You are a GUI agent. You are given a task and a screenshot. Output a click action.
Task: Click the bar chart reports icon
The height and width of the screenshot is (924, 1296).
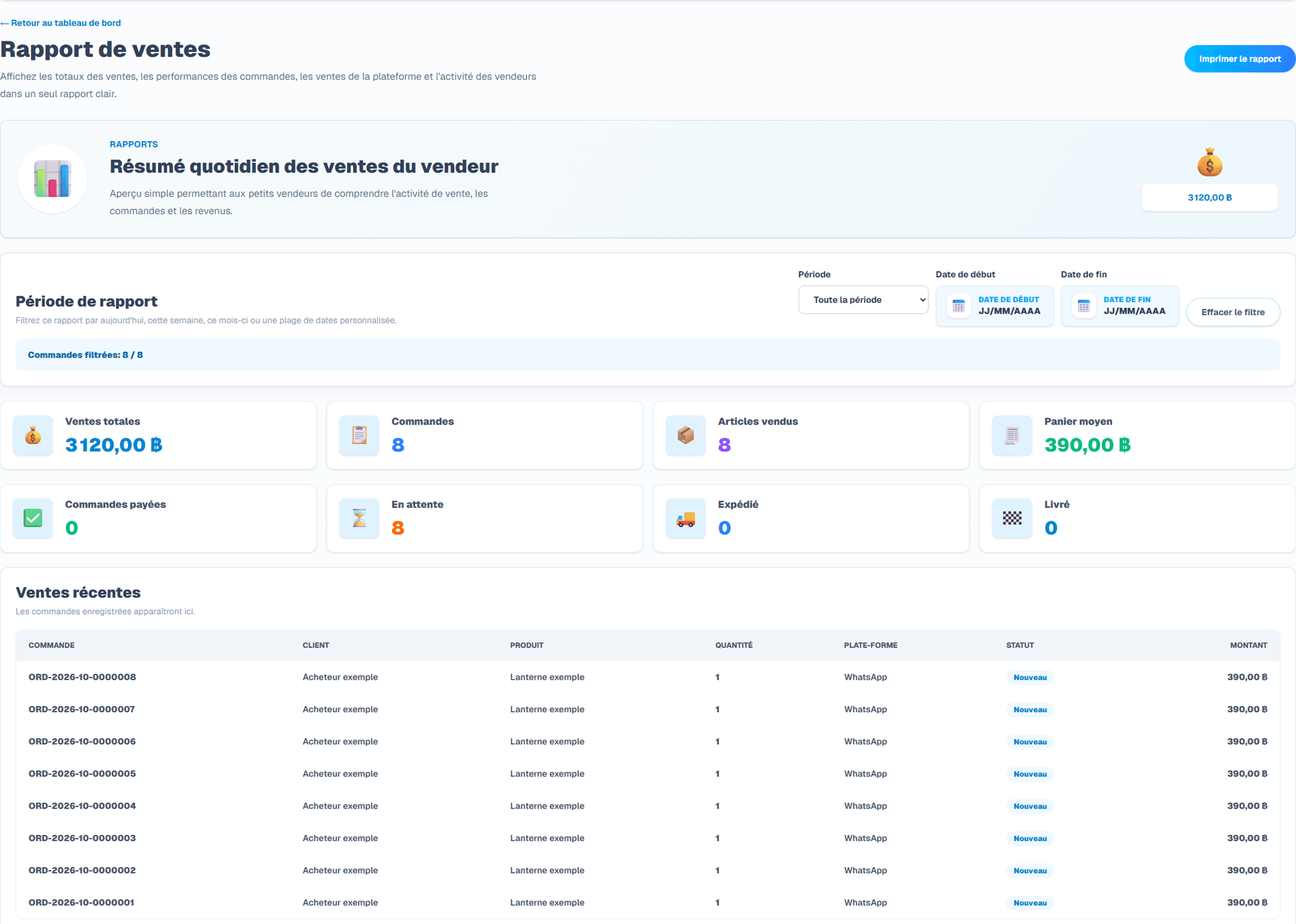point(53,179)
